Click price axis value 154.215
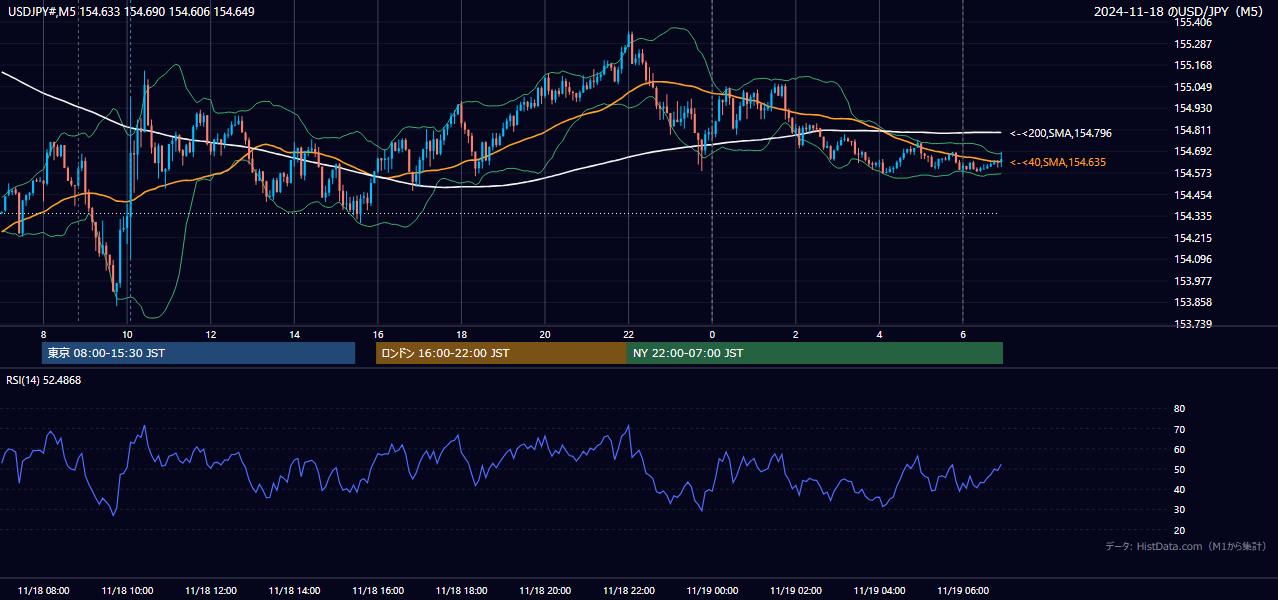 pos(1193,238)
